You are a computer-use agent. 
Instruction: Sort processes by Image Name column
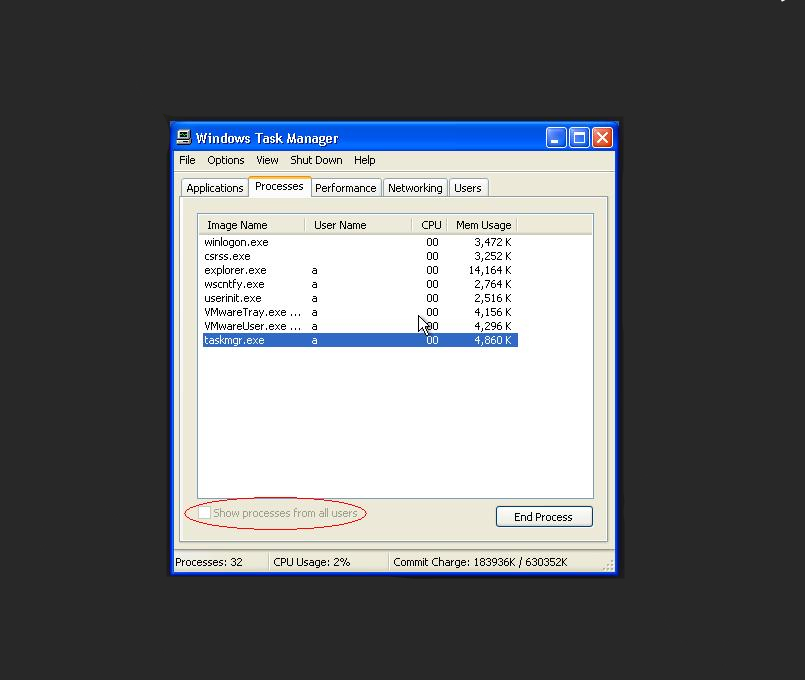click(252, 225)
